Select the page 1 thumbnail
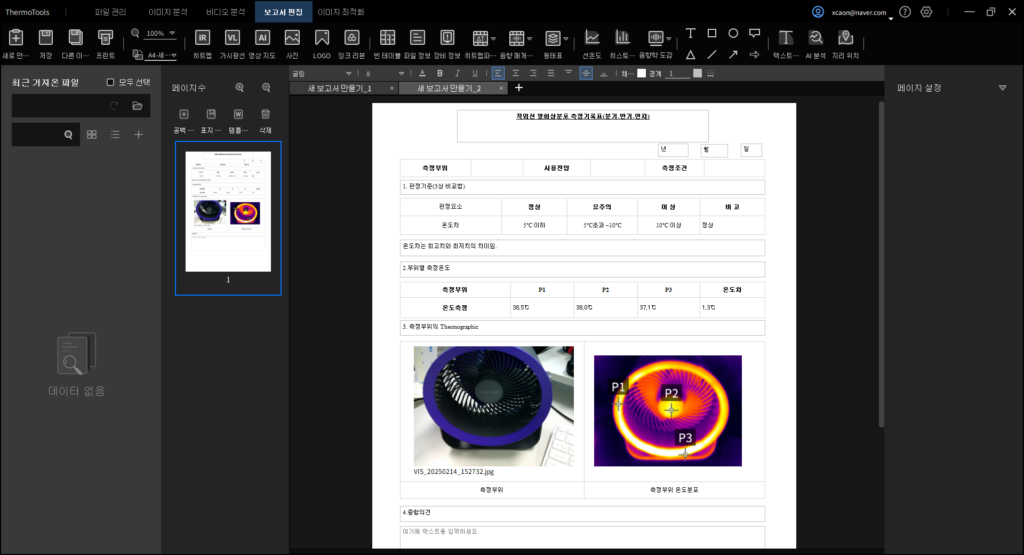 click(227, 218)
